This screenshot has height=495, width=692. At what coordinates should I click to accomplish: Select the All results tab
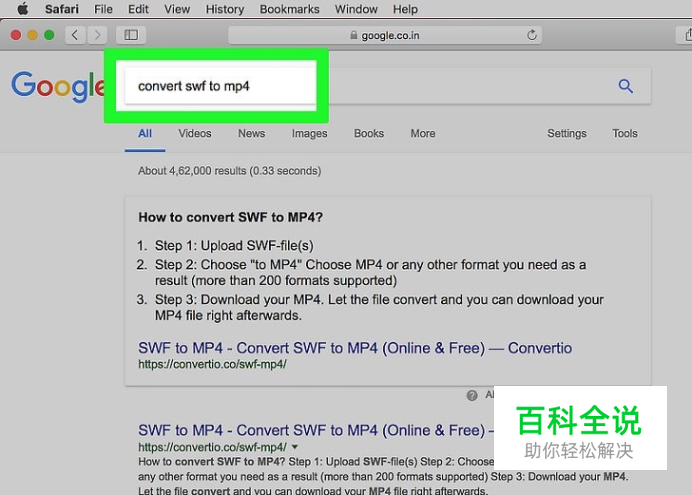pyautogui.click(x=145, y=134)
